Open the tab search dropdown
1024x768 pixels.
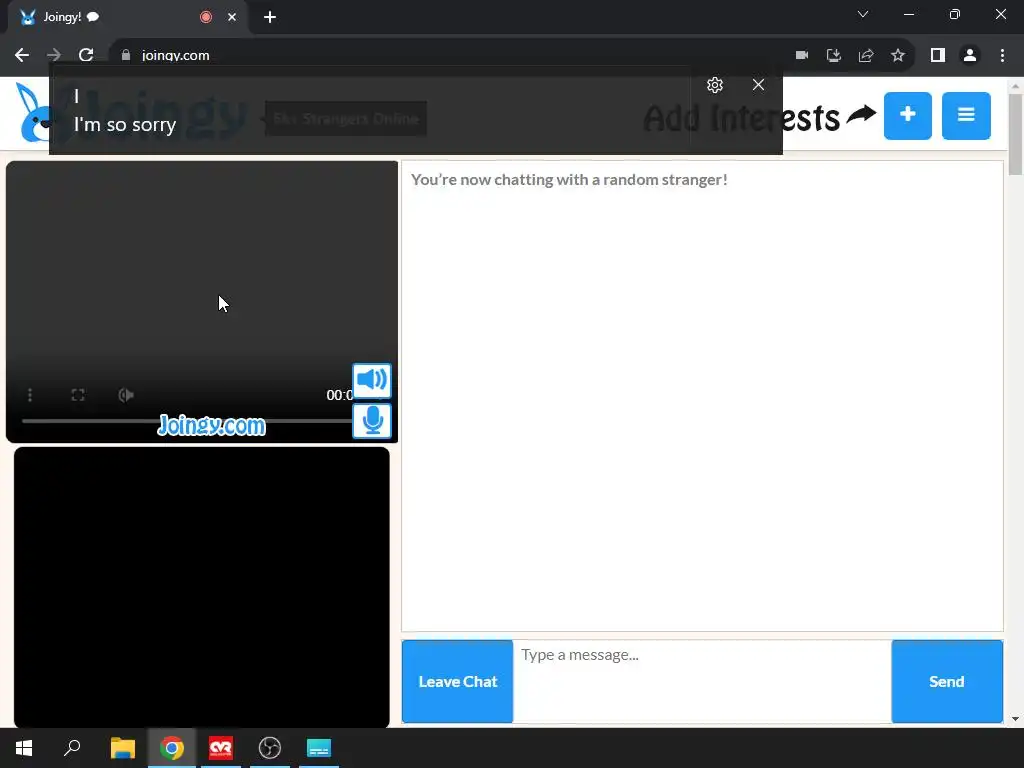(863, 14)
